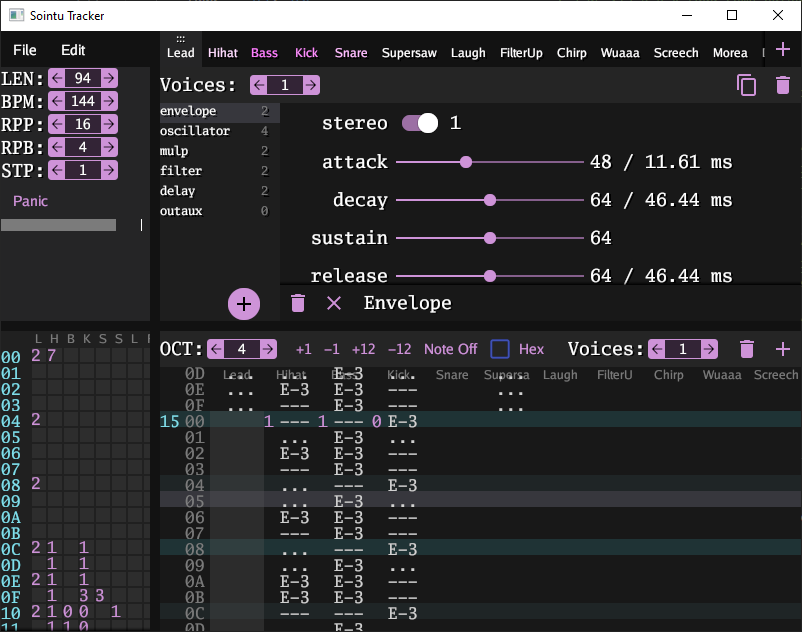This screenshot has width=802, height=632.
Task: Delete the instrument via top-right trash icon
Action: tap(783, 86)
